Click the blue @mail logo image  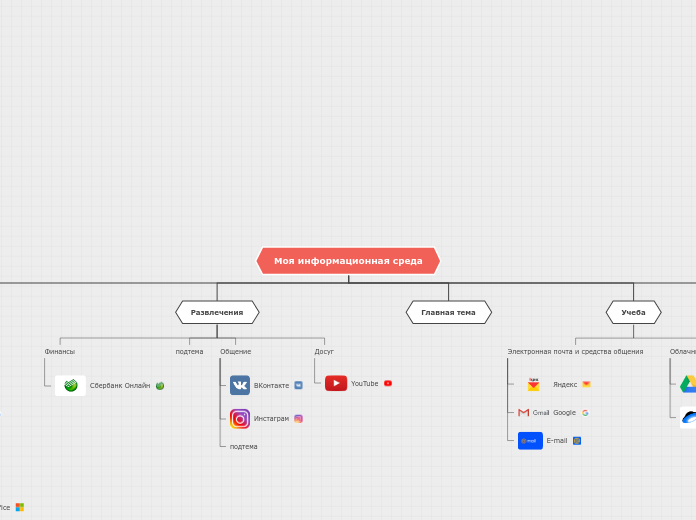click(x=530, y=440)
